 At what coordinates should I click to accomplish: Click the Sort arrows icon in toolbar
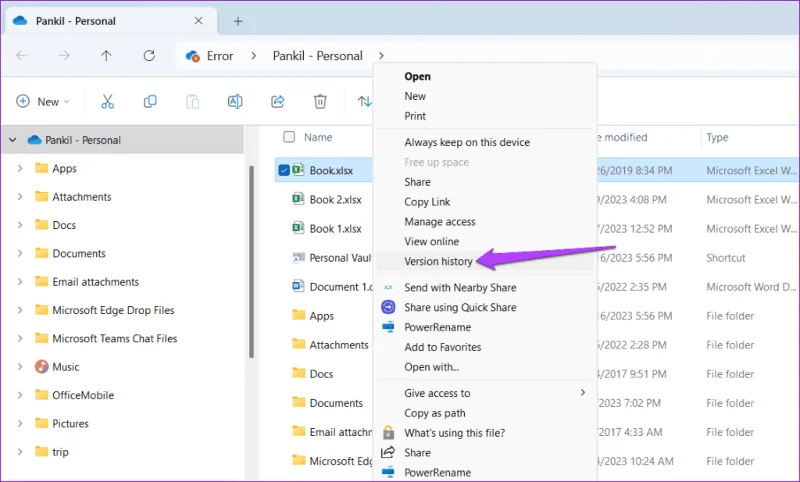(364, 102)
